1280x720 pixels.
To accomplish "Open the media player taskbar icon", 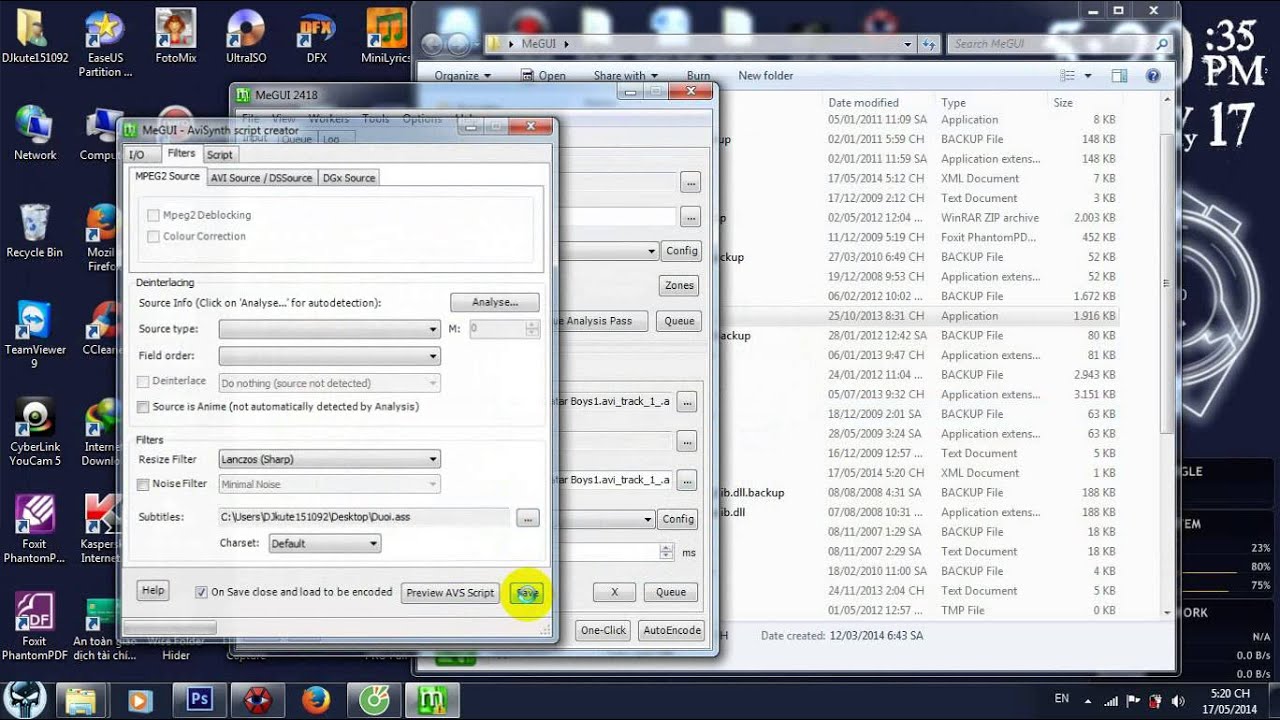I will (x=139, y=700).
